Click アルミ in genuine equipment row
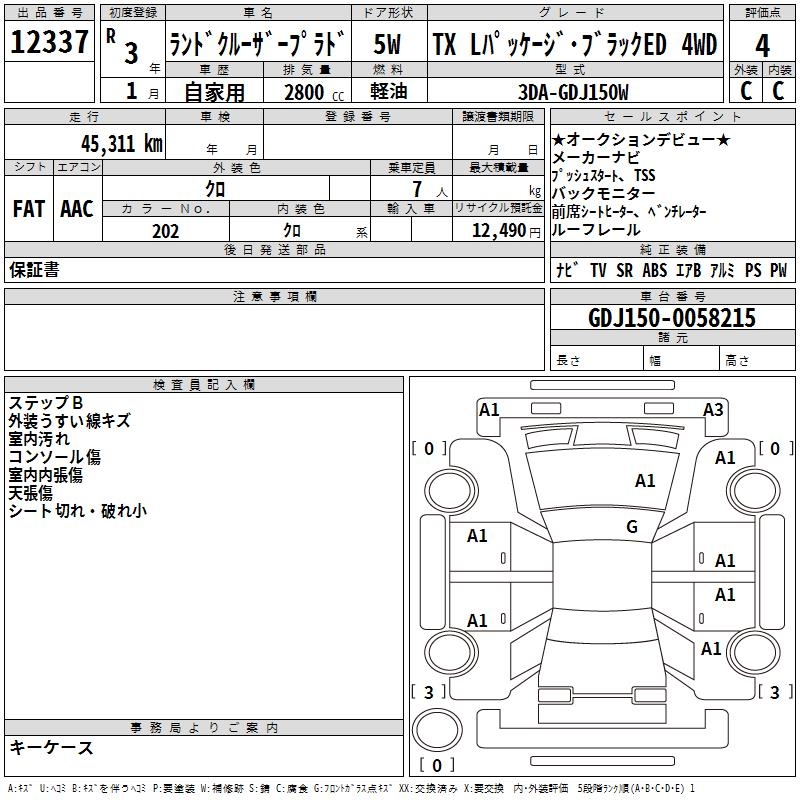The height and width of the screenshot is (800, 800). click(722, 270)
